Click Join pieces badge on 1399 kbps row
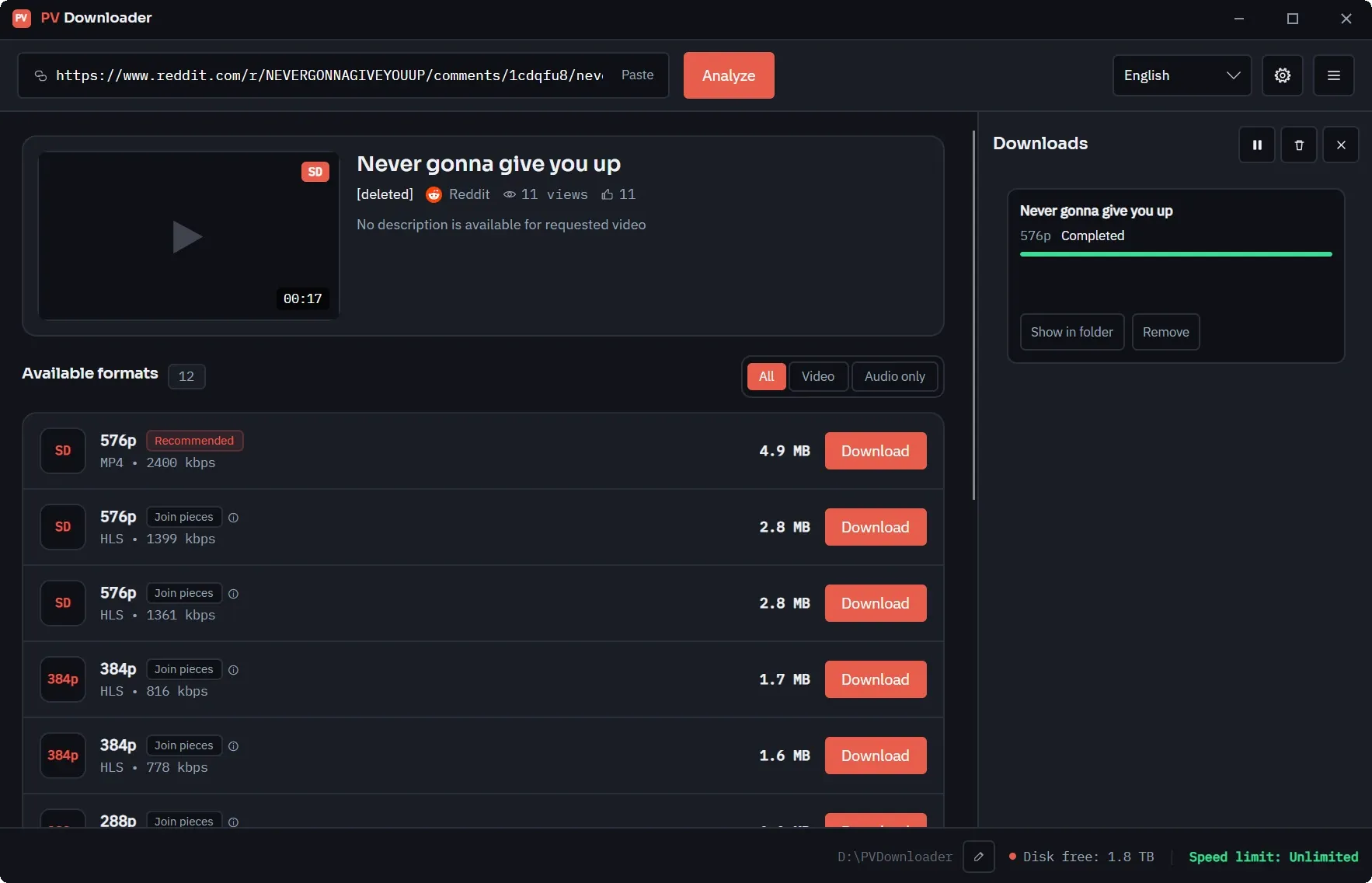Viewport: 1372px width, 883px height. coord(184,517)
